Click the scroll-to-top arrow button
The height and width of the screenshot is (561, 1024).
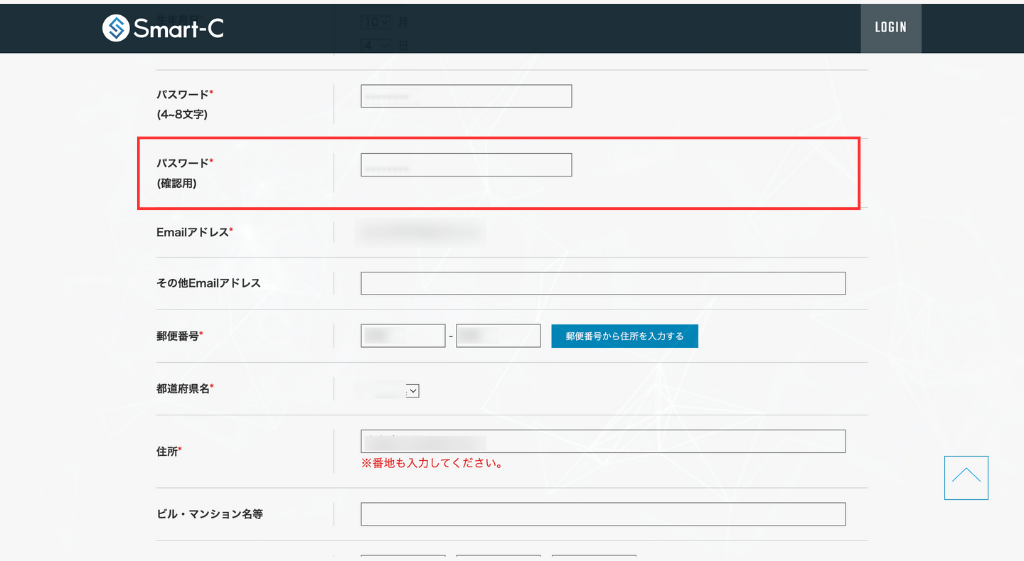click(x=966, y=478)
